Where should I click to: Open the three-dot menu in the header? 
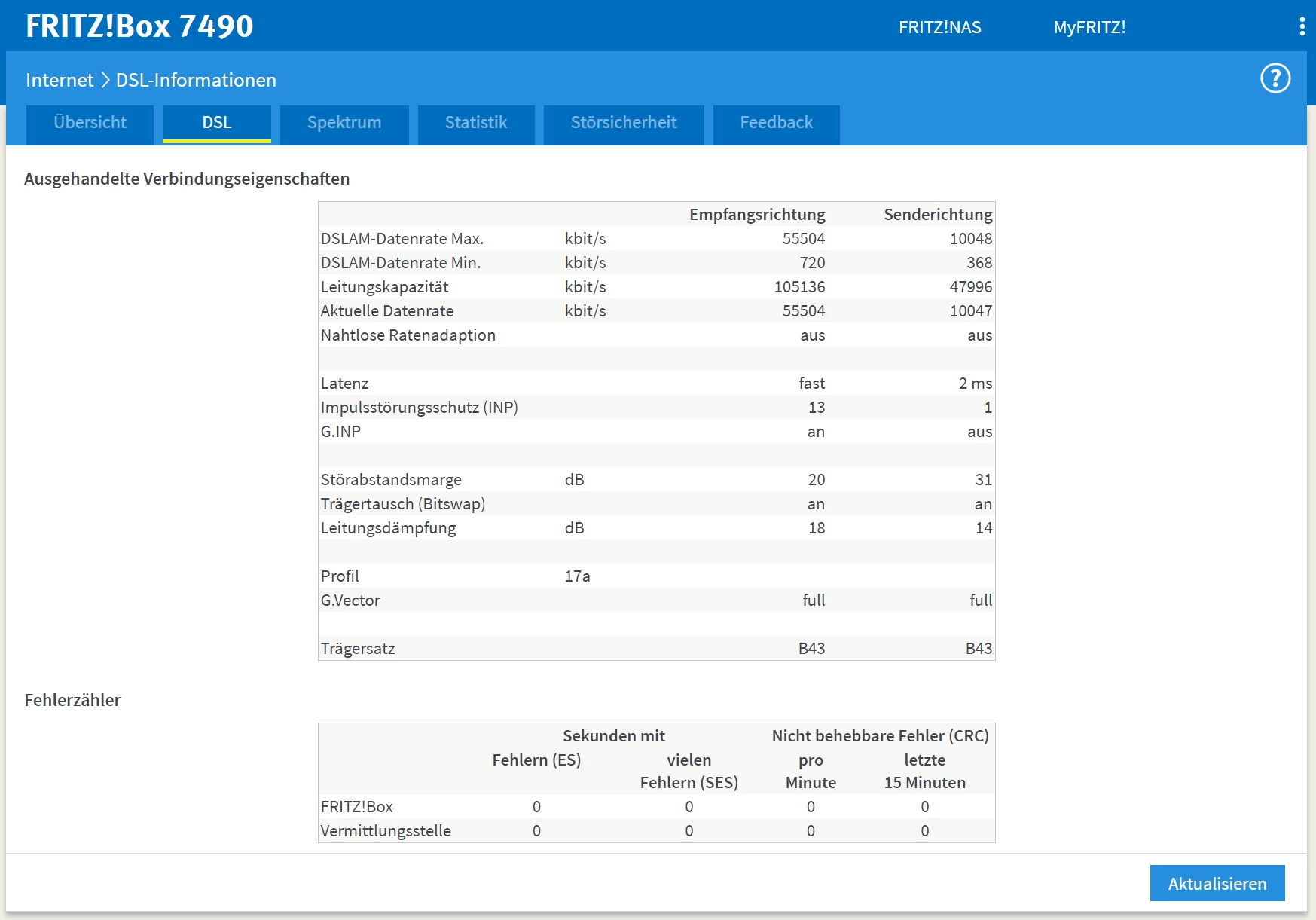[x=1302, y=27]
